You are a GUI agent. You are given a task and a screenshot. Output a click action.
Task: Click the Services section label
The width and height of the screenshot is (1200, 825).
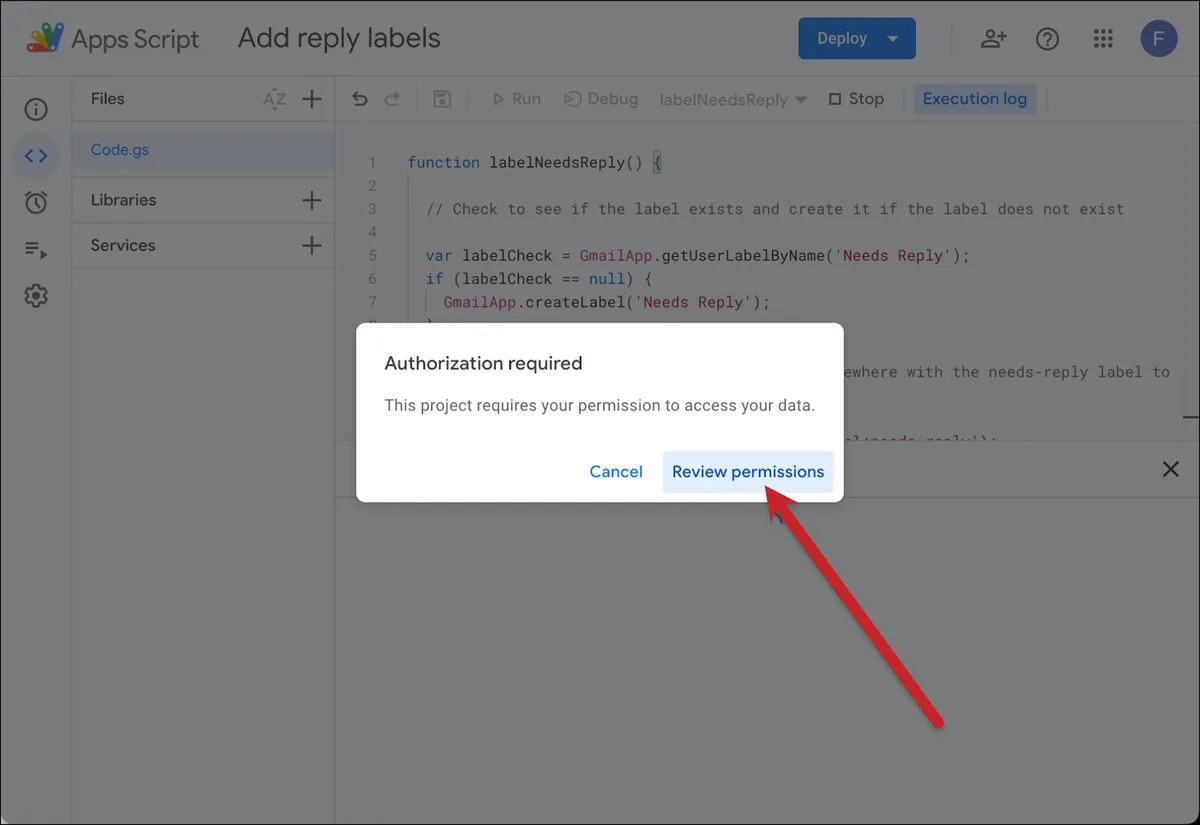(x=123, y=245)
